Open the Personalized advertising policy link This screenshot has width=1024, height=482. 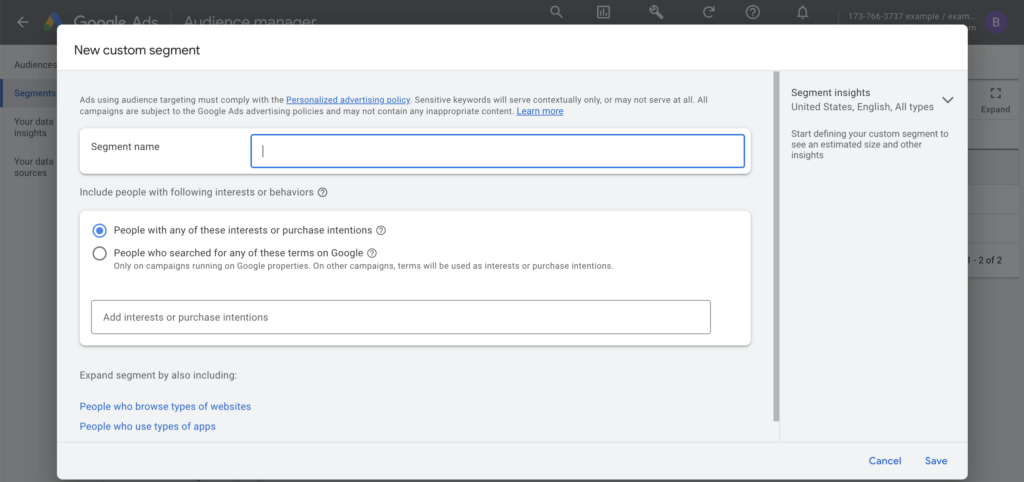tap(347, 100)
